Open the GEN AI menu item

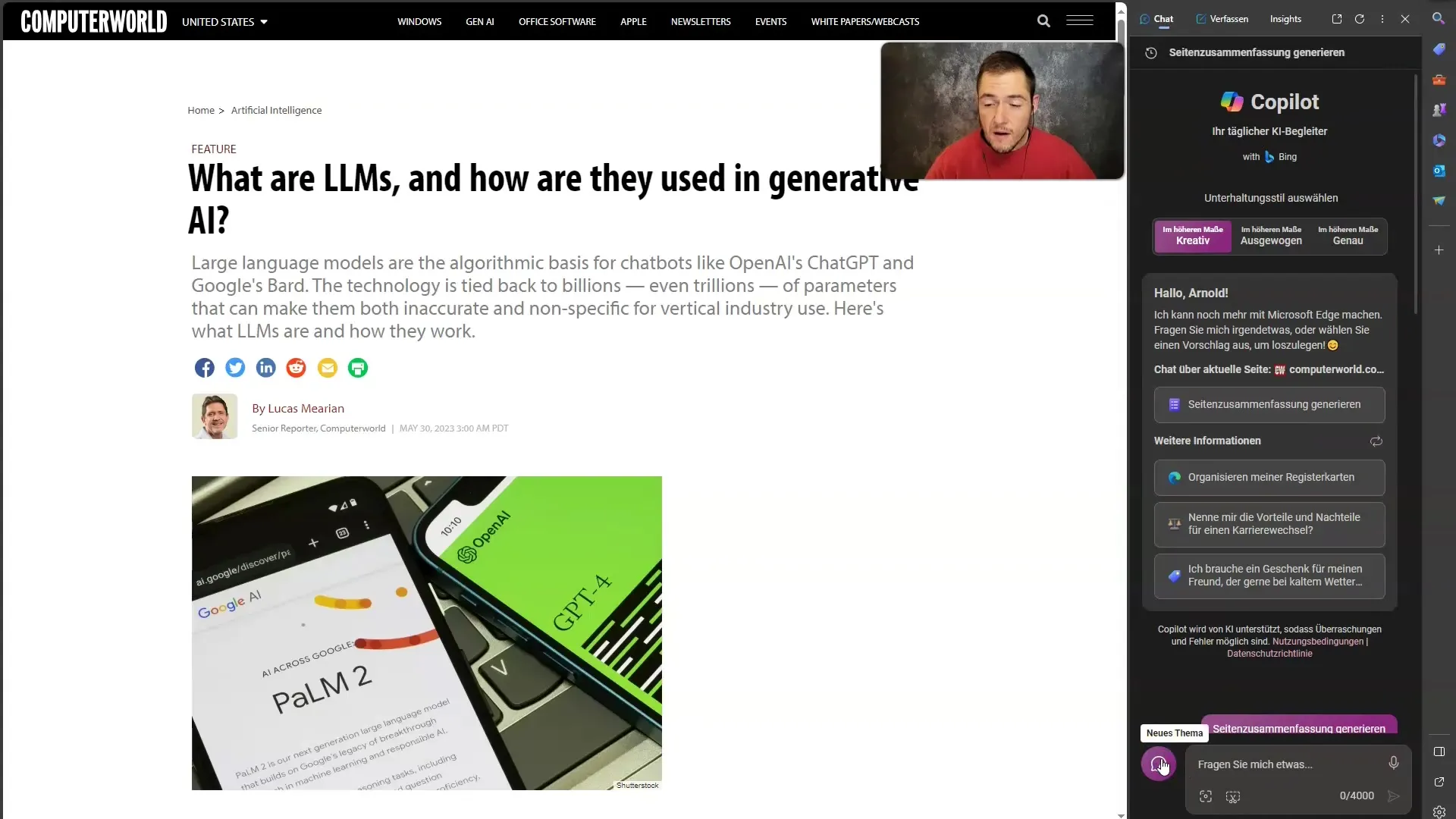[480, 21]
